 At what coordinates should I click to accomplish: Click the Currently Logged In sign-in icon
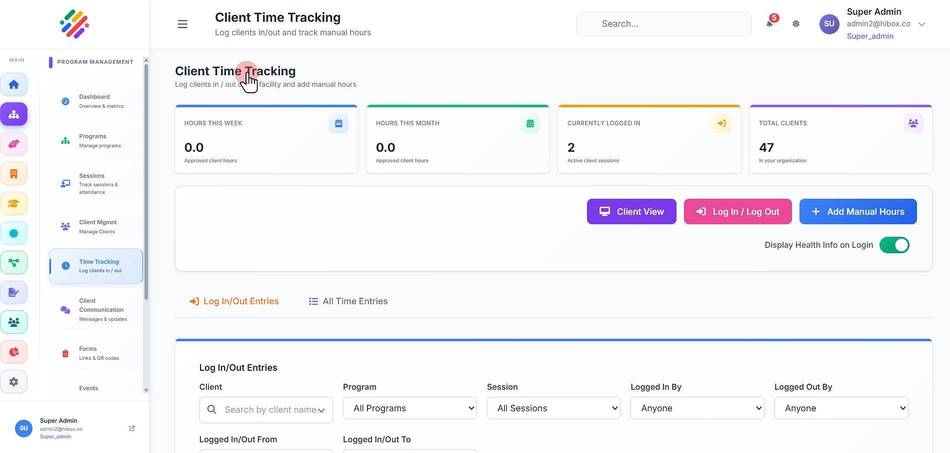click(722, 124)
